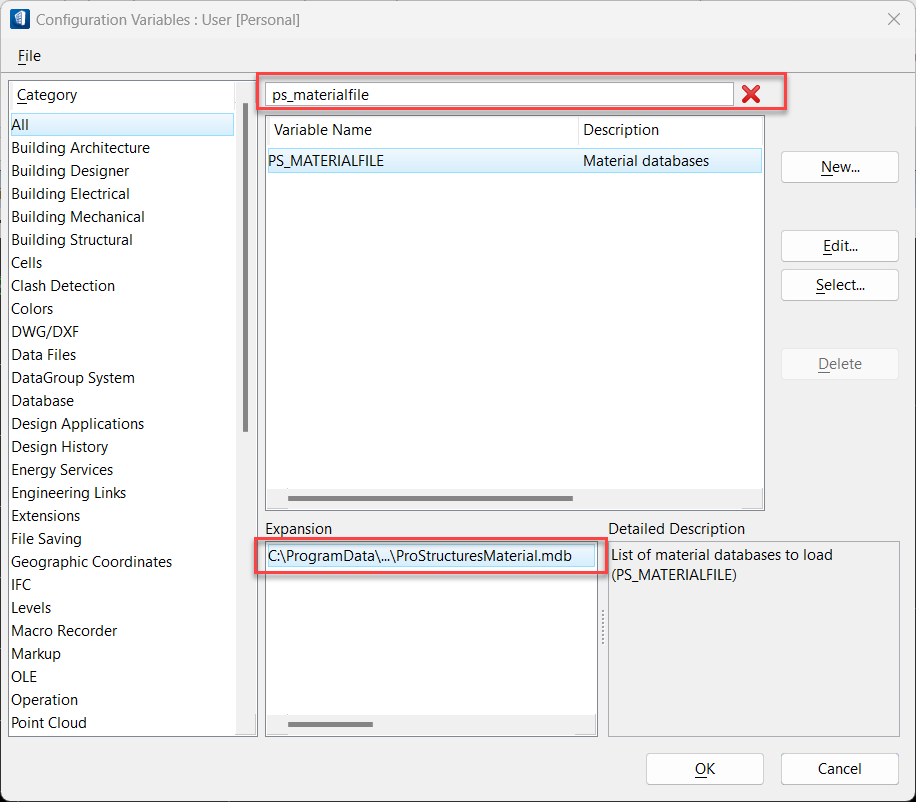Click the Variable Name column header

pos(422,130)
